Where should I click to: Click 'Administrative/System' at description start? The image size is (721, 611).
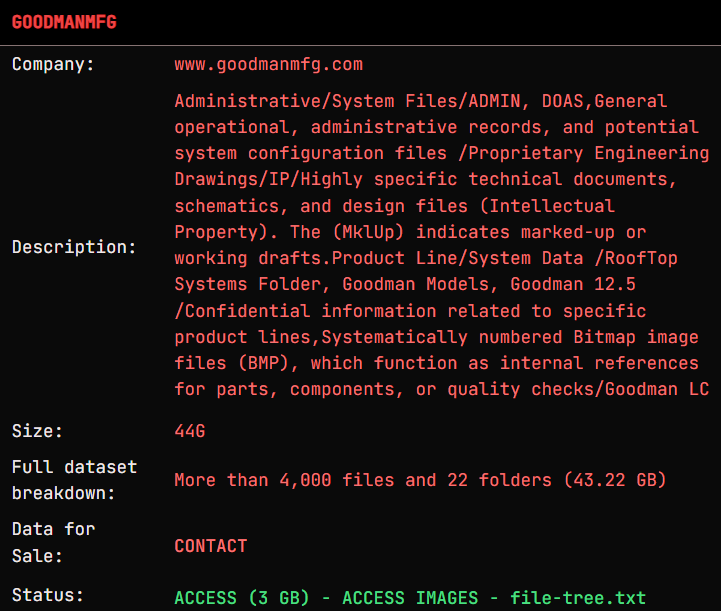(284, 101)
